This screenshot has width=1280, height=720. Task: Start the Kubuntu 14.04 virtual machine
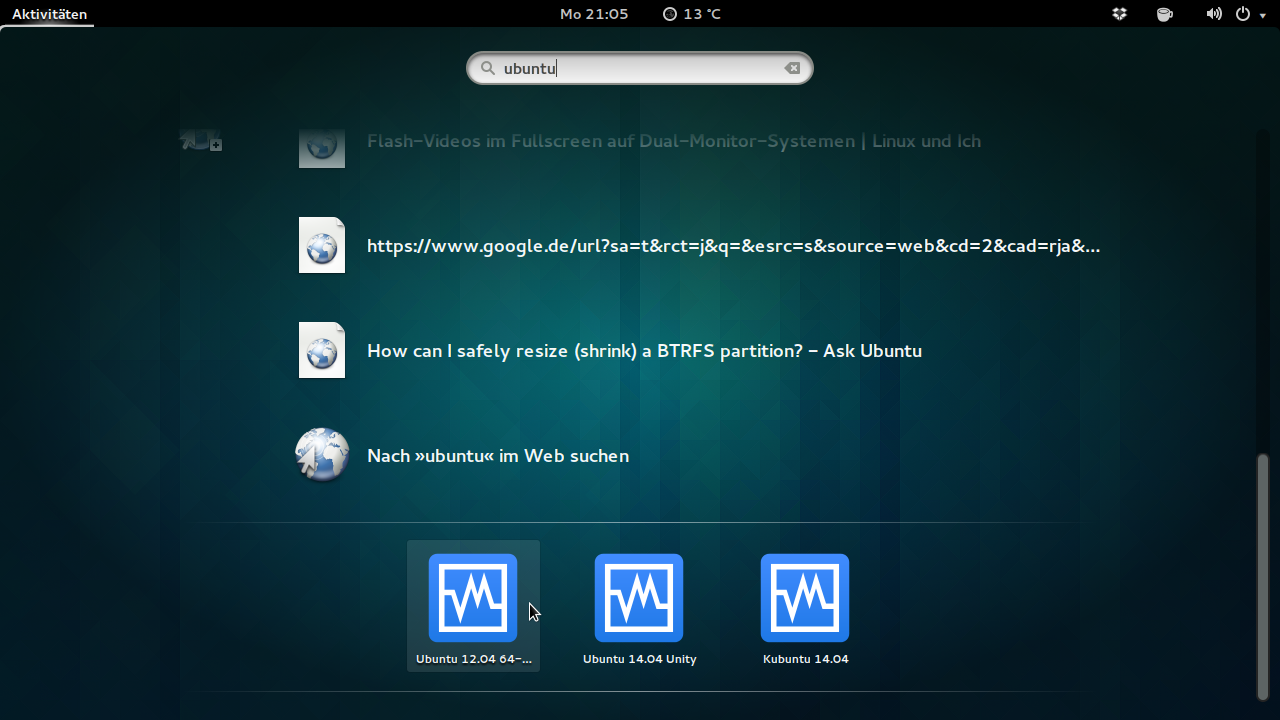[x=805, y=597]
